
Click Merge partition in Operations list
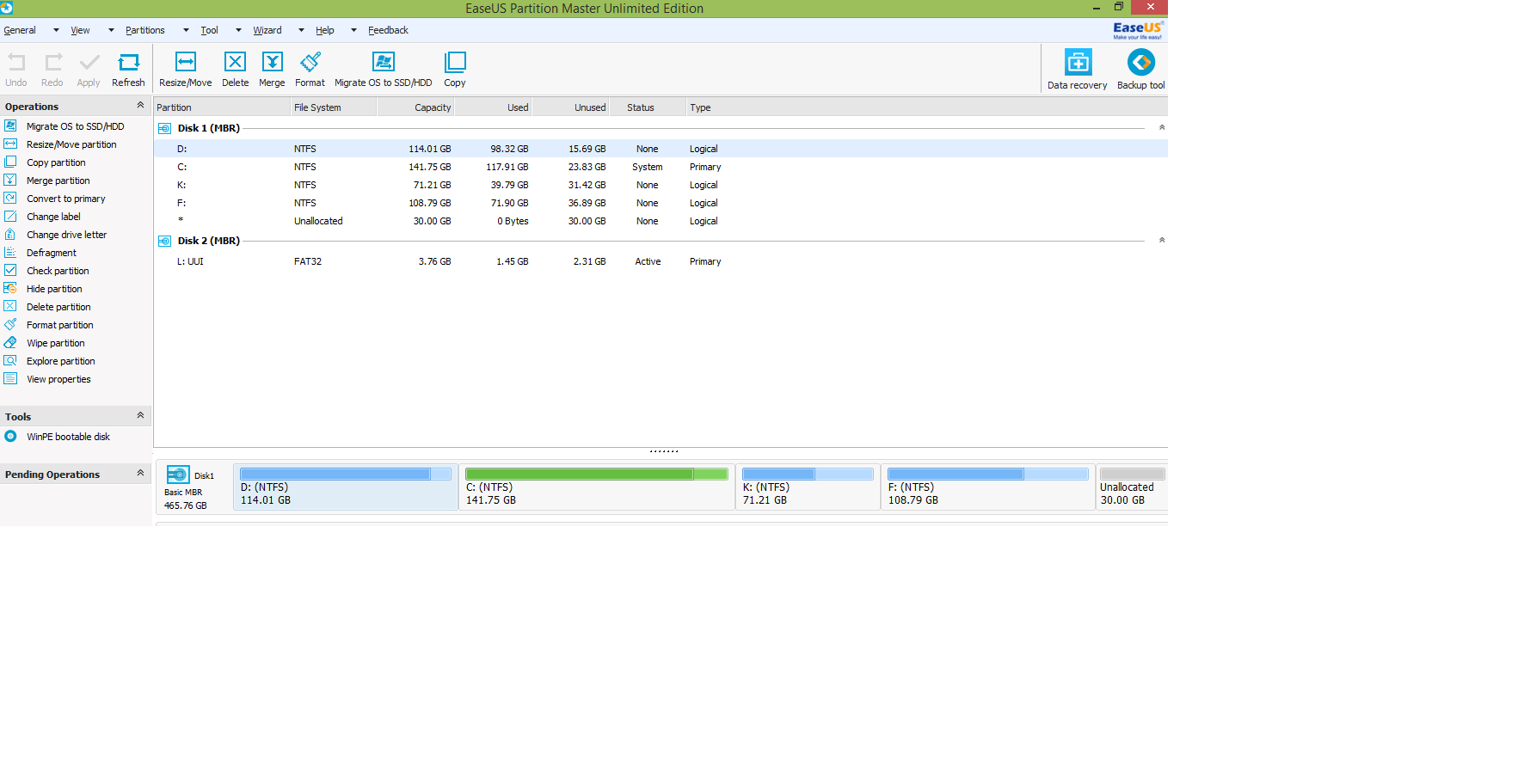[58, 181]
